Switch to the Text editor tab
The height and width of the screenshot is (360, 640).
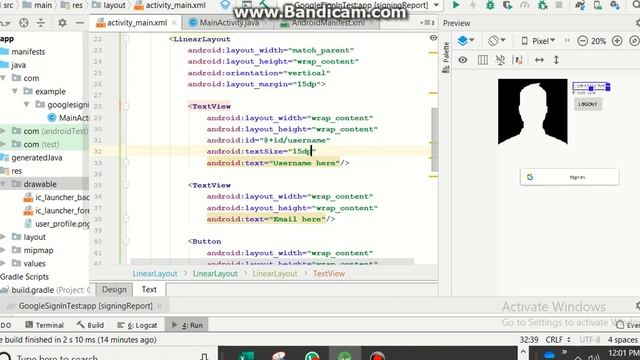click(149, 289)
